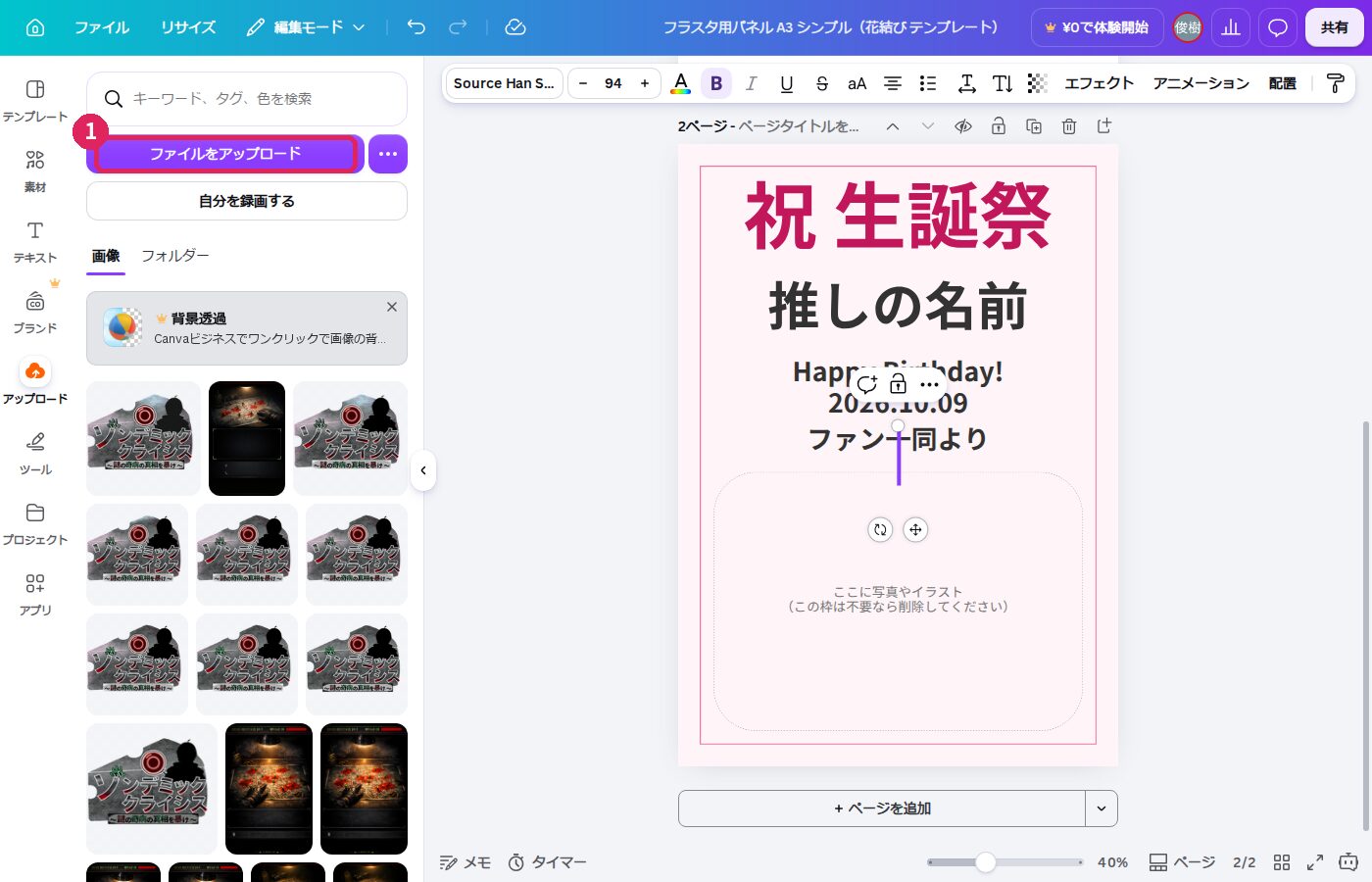This screenshot has width=1372, height=882.
Task: Click 共有 share button
Action: tap(1335, 27)
